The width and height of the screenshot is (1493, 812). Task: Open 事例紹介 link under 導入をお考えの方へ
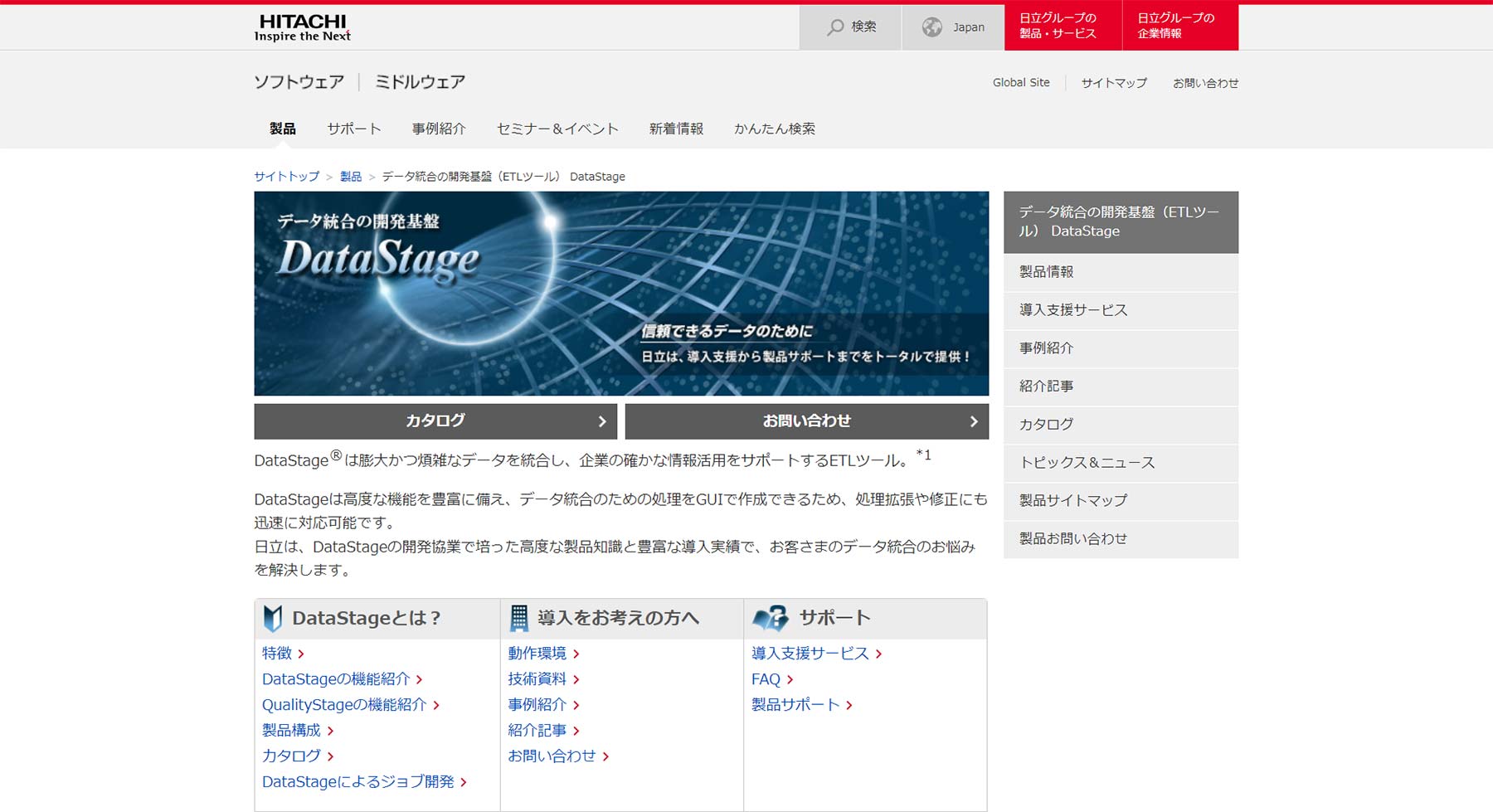(x=537, y=705)
